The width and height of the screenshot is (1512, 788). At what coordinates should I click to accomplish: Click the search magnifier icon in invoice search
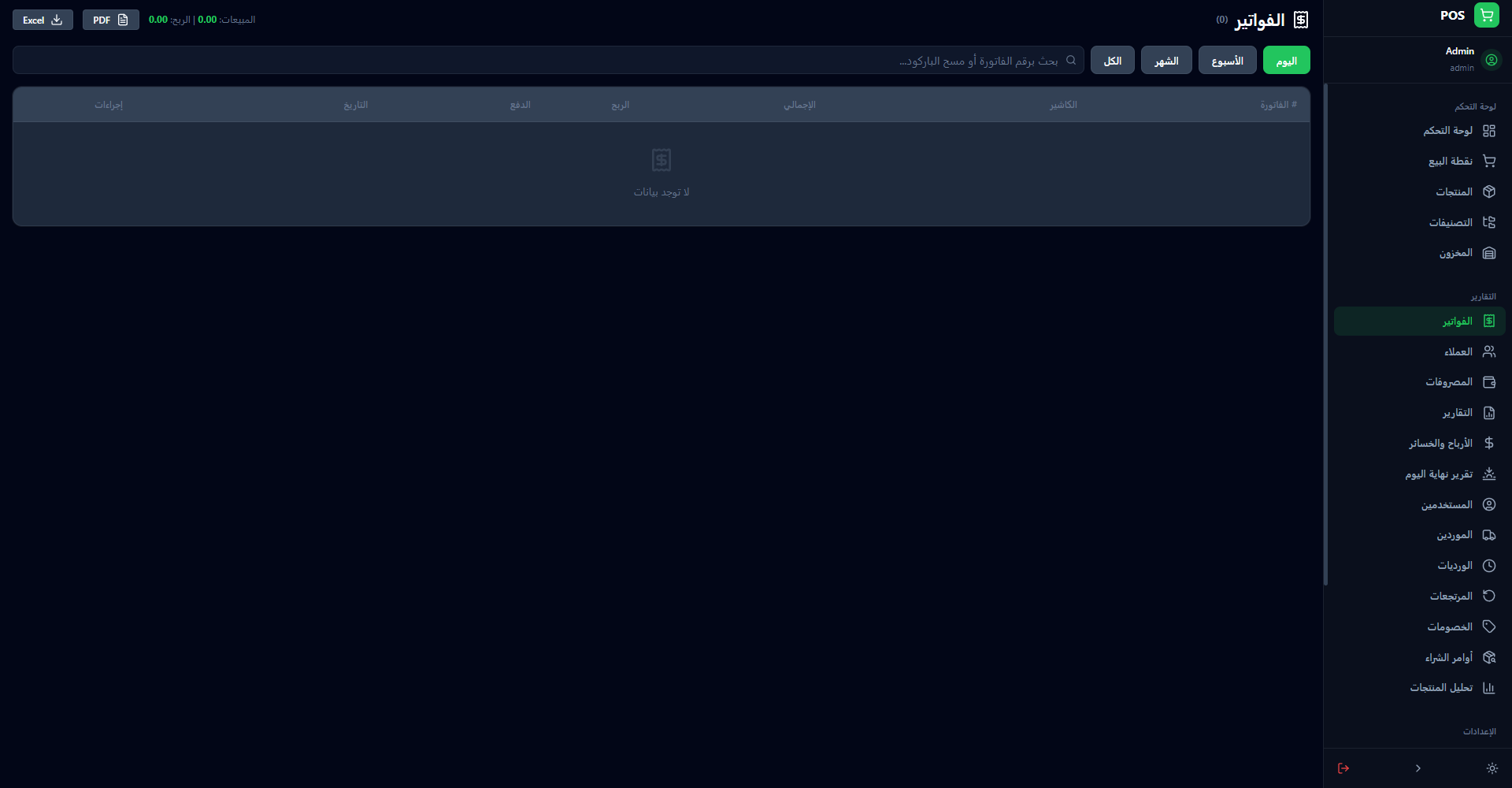point(1071,60)
